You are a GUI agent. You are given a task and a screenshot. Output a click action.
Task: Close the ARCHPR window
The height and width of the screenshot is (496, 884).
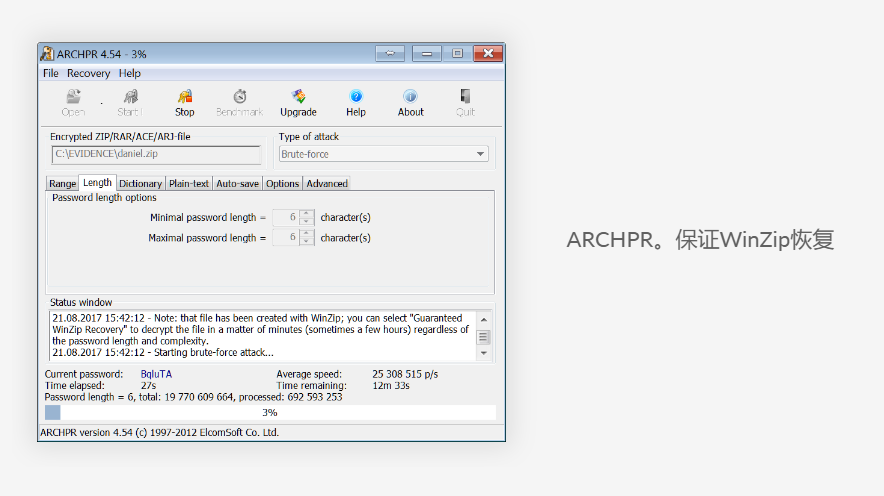tap(488, 53)
